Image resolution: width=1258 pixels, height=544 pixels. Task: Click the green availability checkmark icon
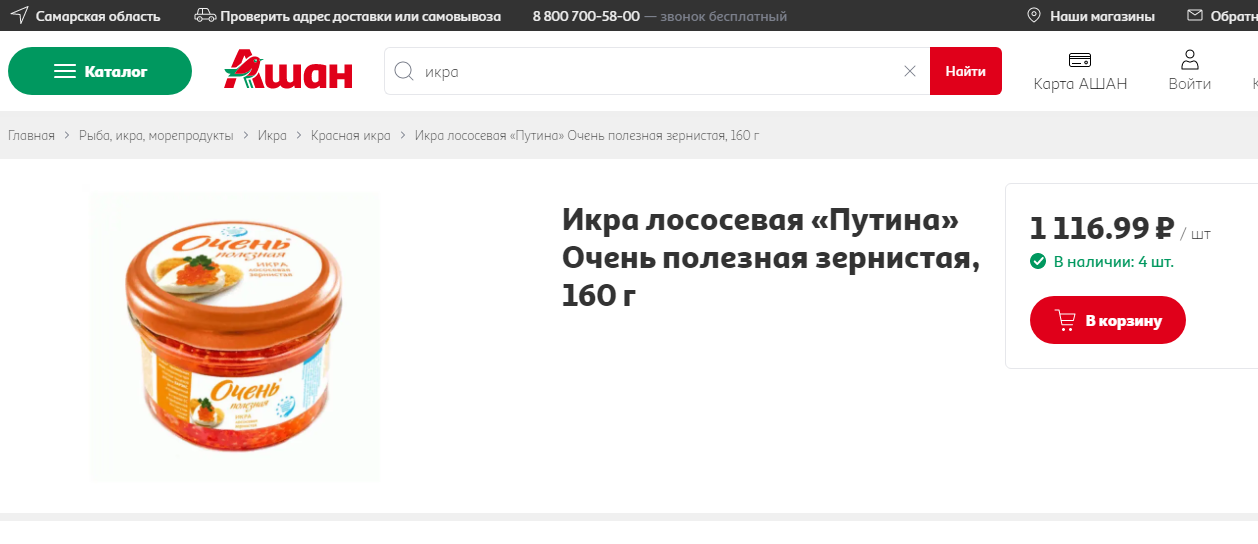click(x=1038, y=262)
